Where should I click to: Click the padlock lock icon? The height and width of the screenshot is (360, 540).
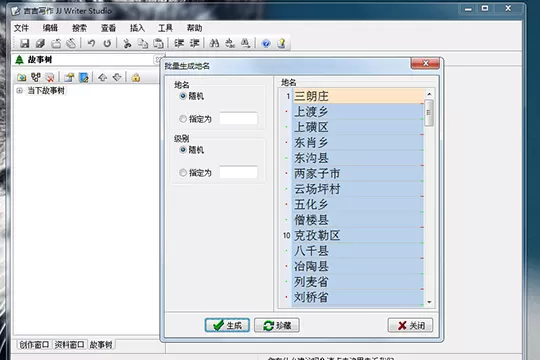pos(136,78)
